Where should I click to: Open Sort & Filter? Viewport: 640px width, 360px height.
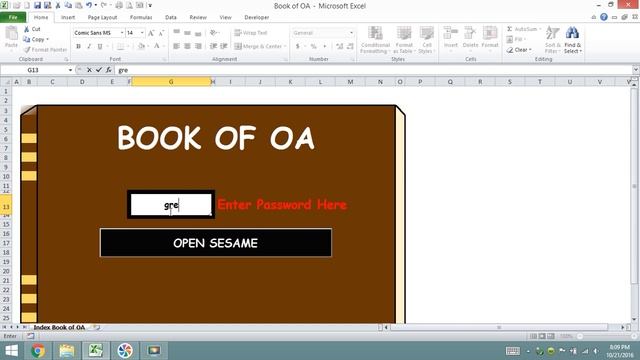pyautogui.click(x=553, y=39)
